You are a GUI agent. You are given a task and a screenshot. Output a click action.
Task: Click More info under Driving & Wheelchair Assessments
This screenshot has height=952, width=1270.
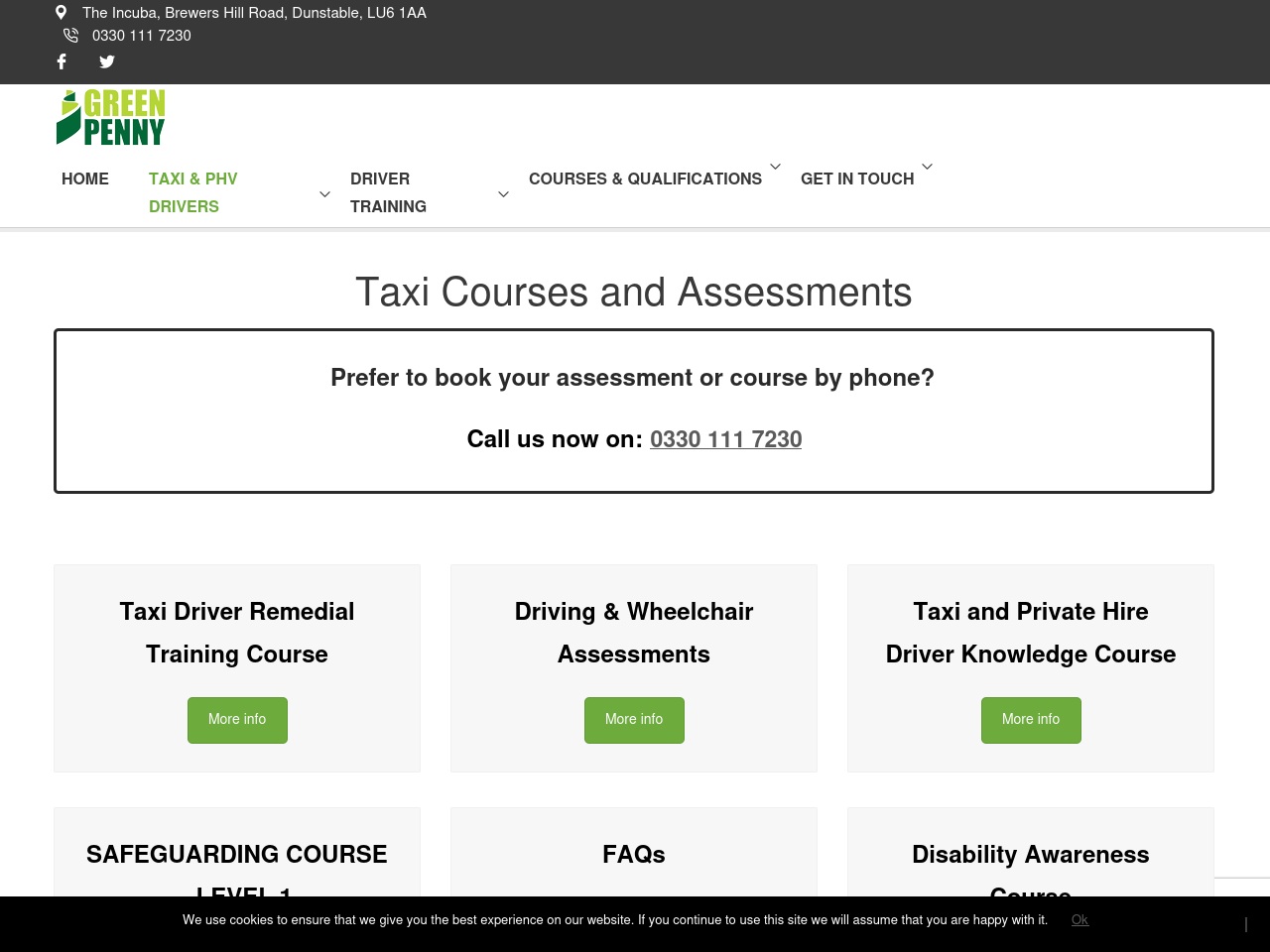[634, 720]
